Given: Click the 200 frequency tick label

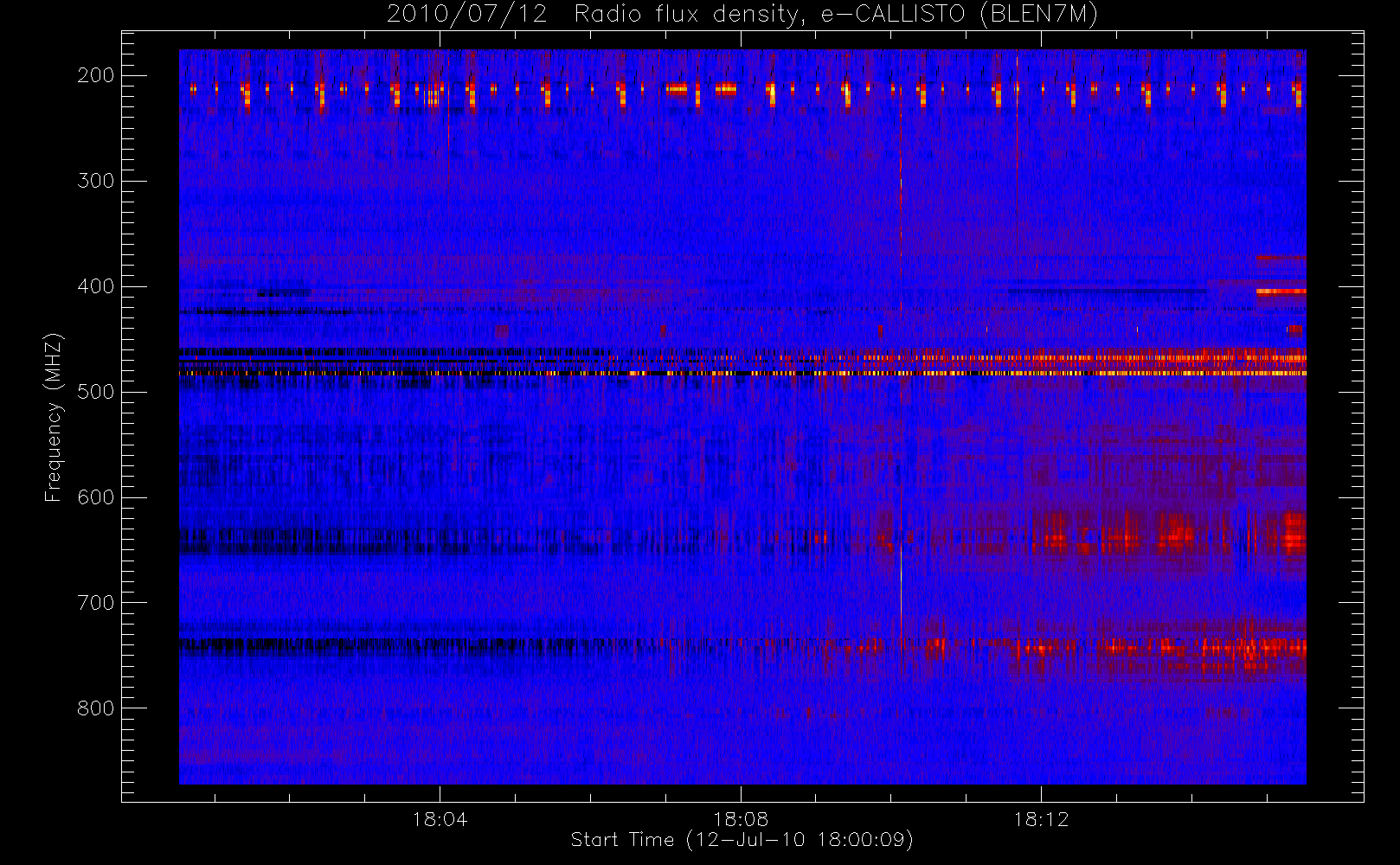Looking at the screenshot, I should [x=96, y=75].
